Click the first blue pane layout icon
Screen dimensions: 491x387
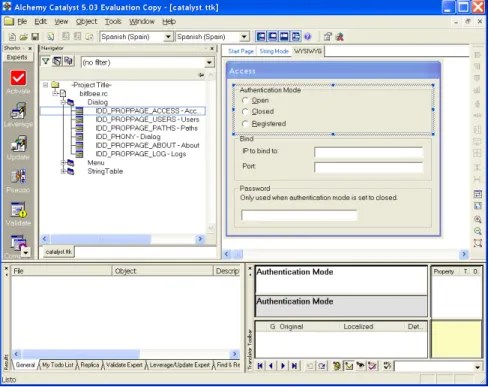pyautogui.click(x=261, y=36)
